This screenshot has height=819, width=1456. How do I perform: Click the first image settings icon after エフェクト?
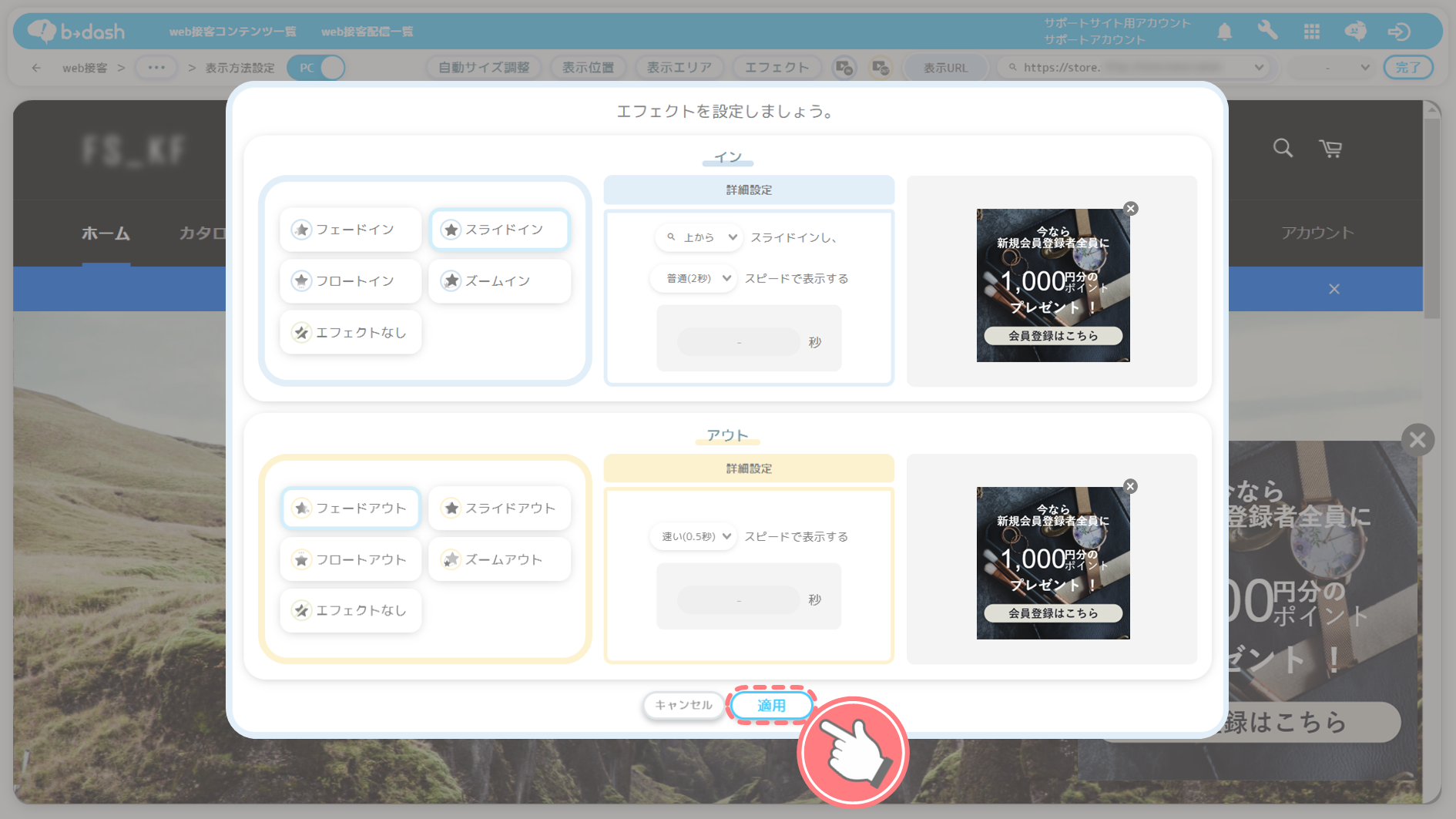844,68
